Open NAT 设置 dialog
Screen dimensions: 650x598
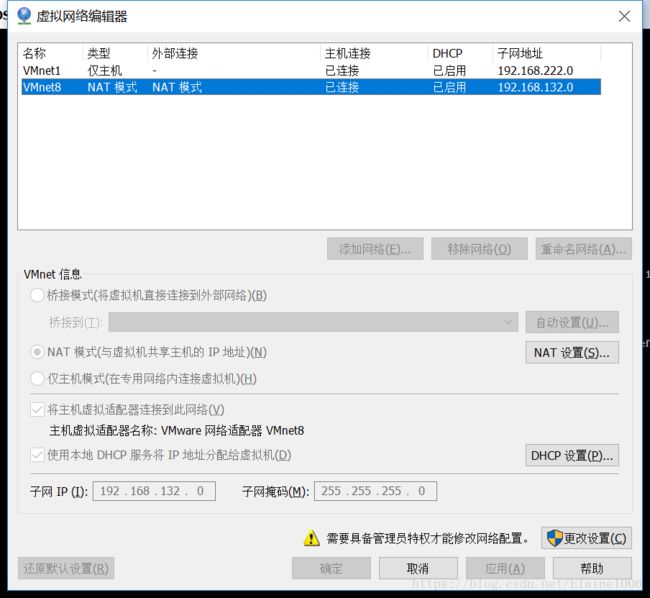(572, 353)
